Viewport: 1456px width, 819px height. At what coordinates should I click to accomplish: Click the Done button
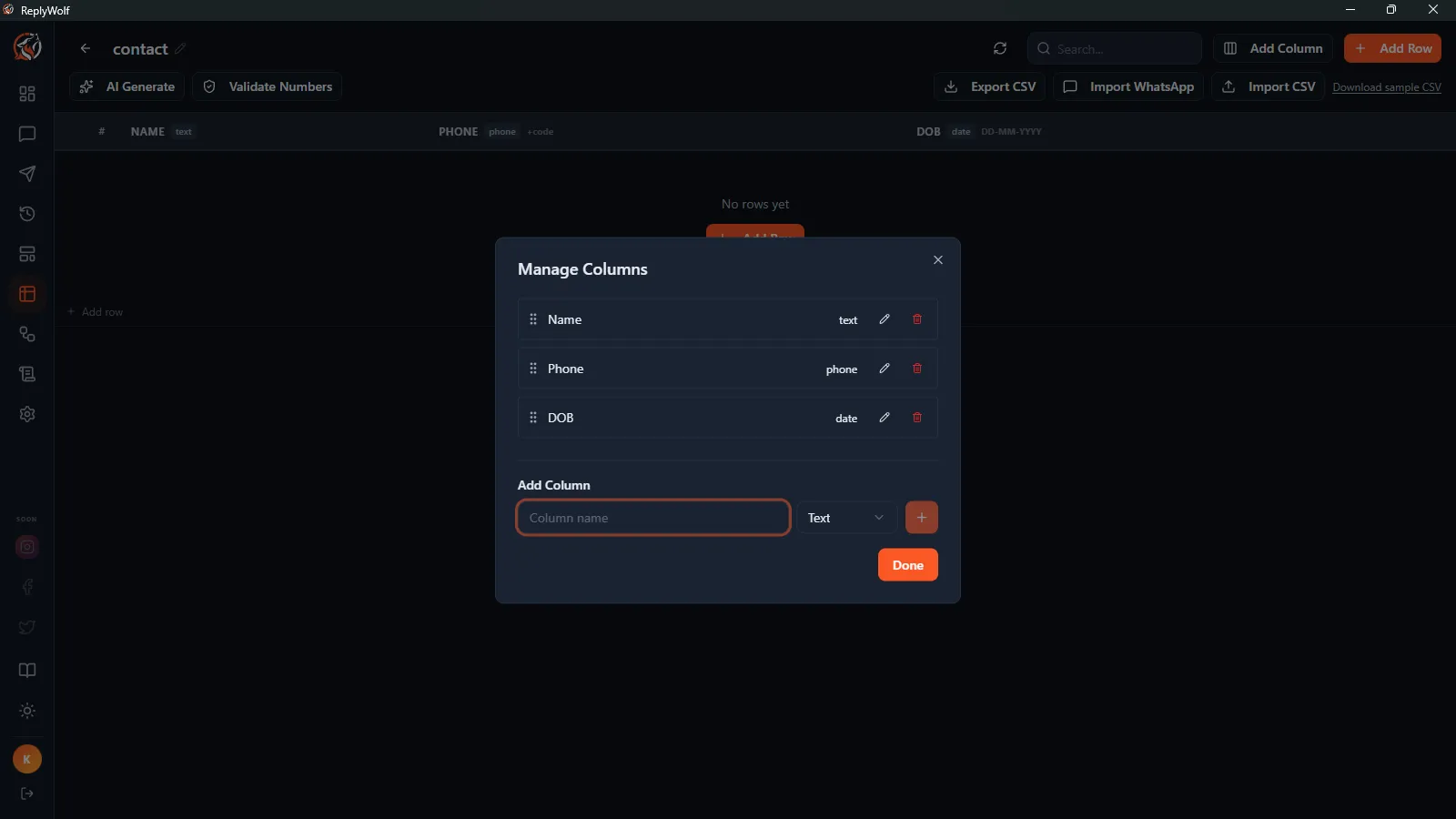pyautogui.click(x=908, y=565)
